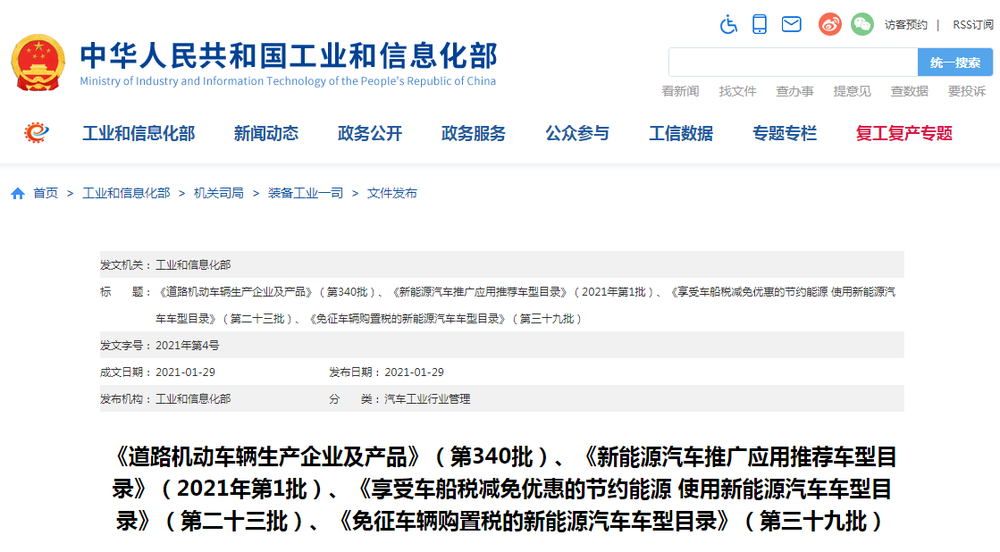The height and width of the screenshot is (552, 1000).
Task: Open the red 复工复产专题 menu item
Action: (904, 133)
